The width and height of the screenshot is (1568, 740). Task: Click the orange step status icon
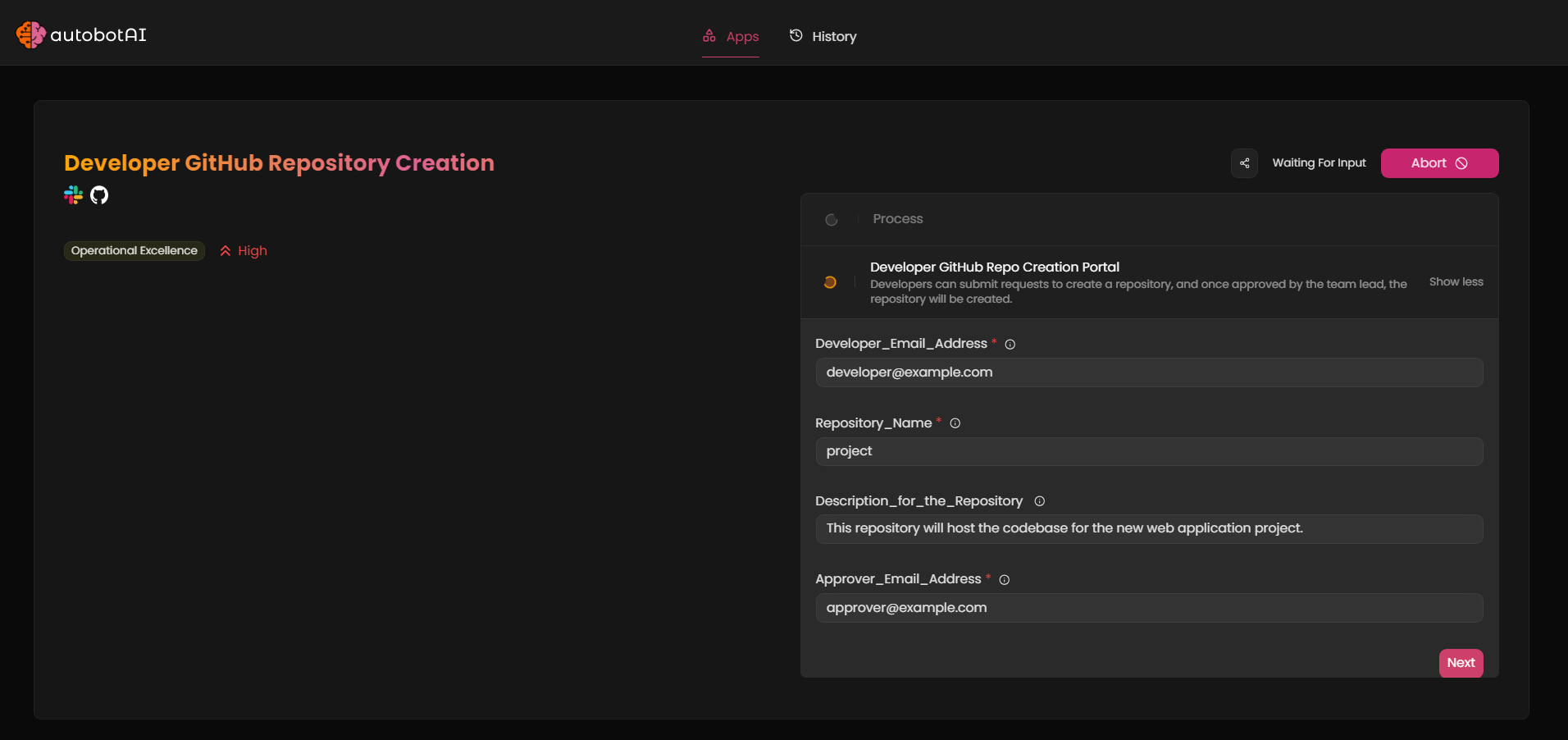coord(830,282)
